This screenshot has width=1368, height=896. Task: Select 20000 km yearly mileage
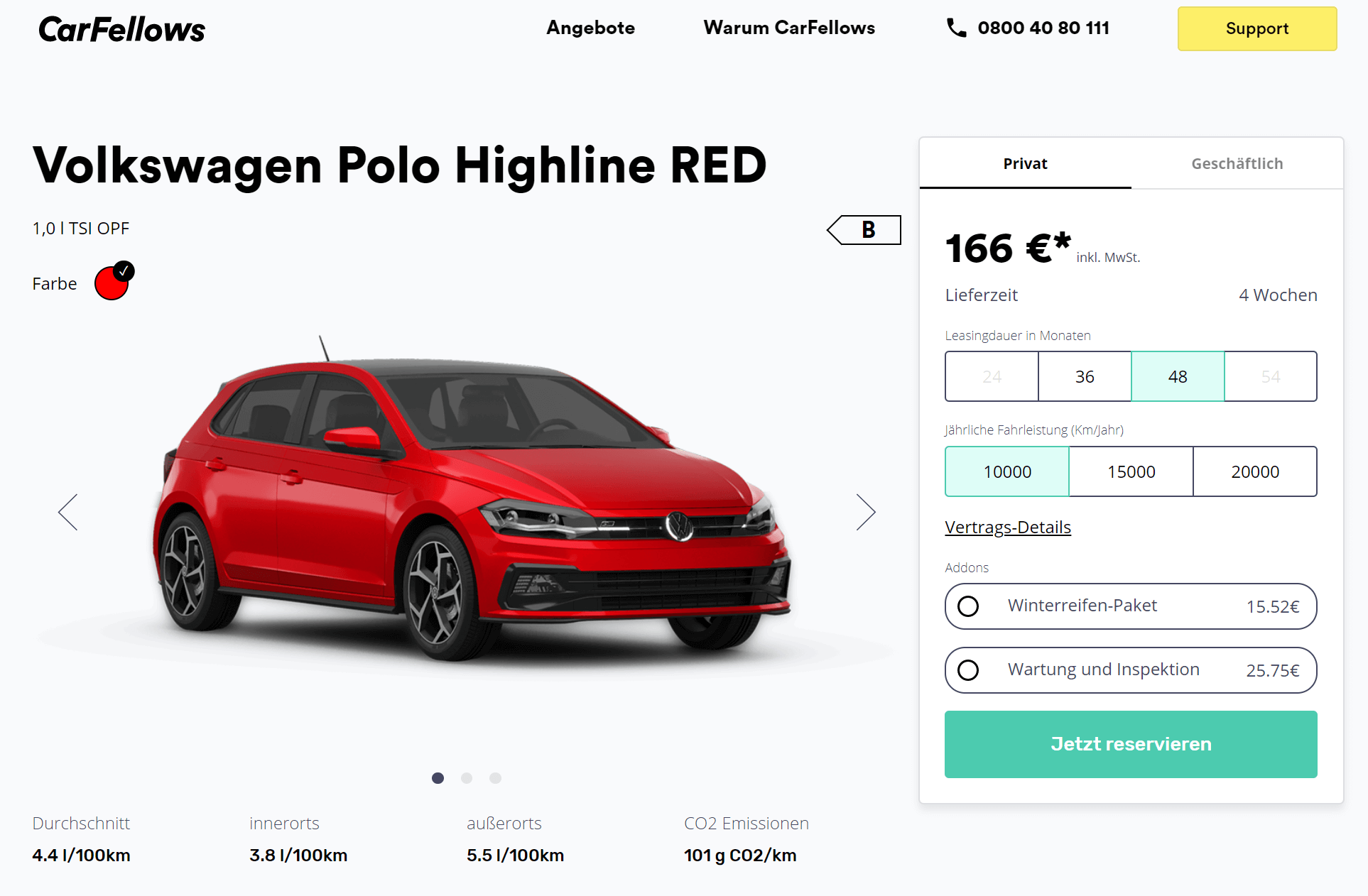[x=1255, y=471]
